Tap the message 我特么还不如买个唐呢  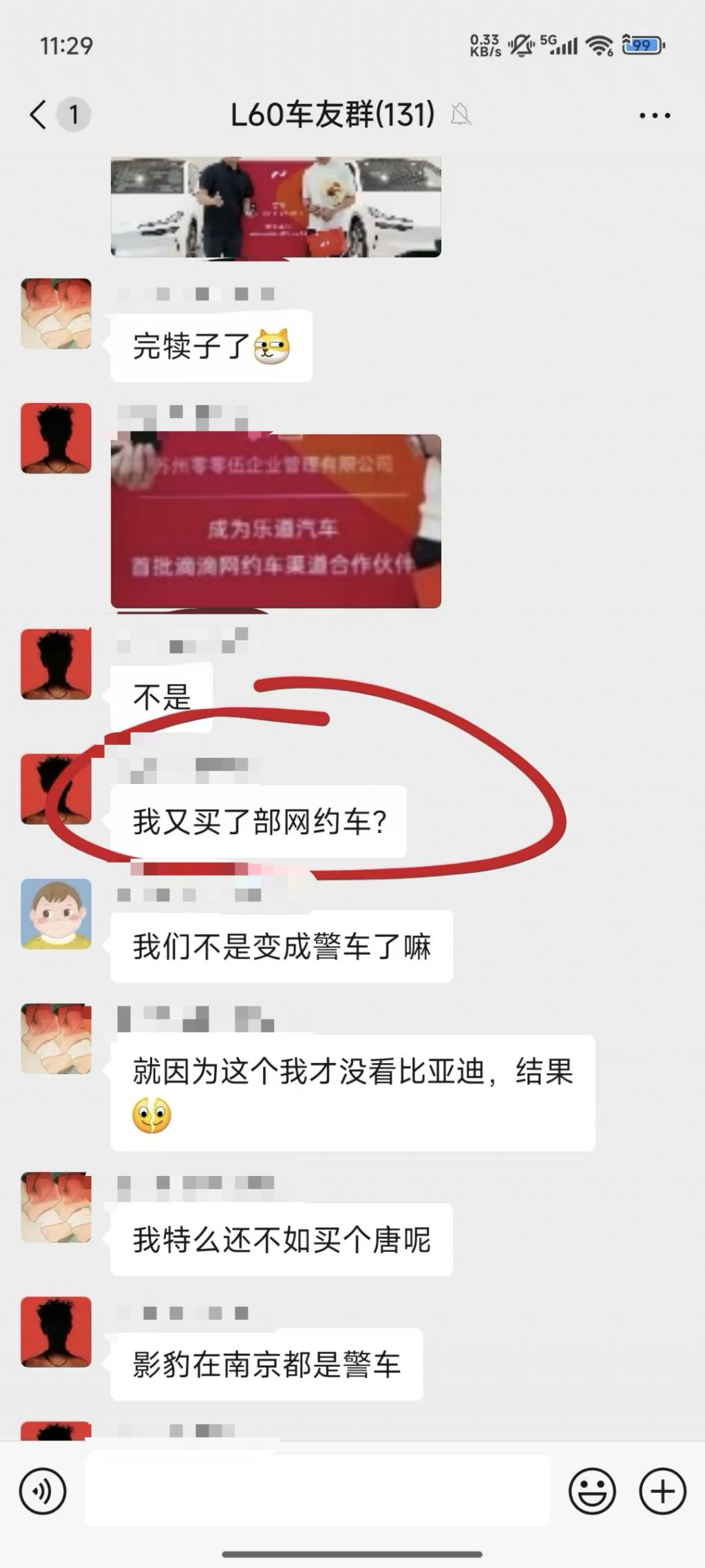pos(282,1239)
